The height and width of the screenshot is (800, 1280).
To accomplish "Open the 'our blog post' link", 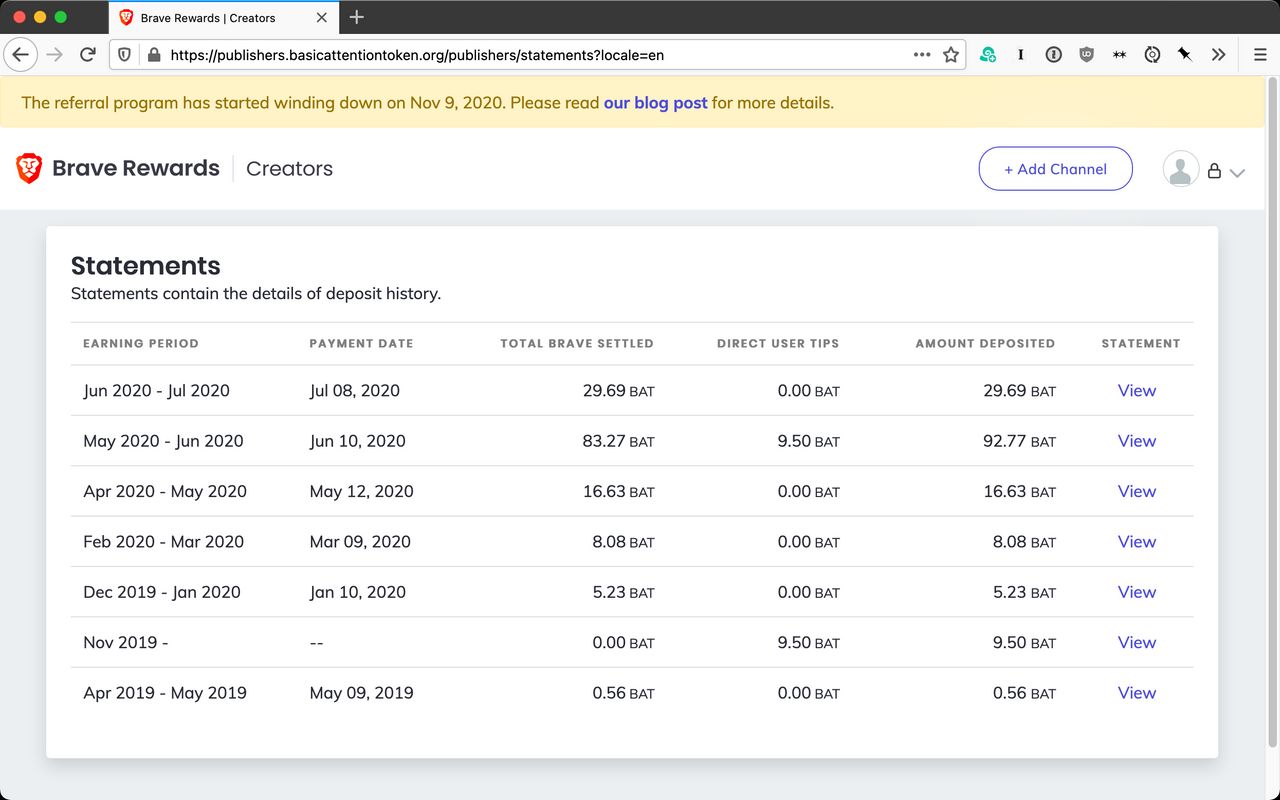I will [655, 102].
